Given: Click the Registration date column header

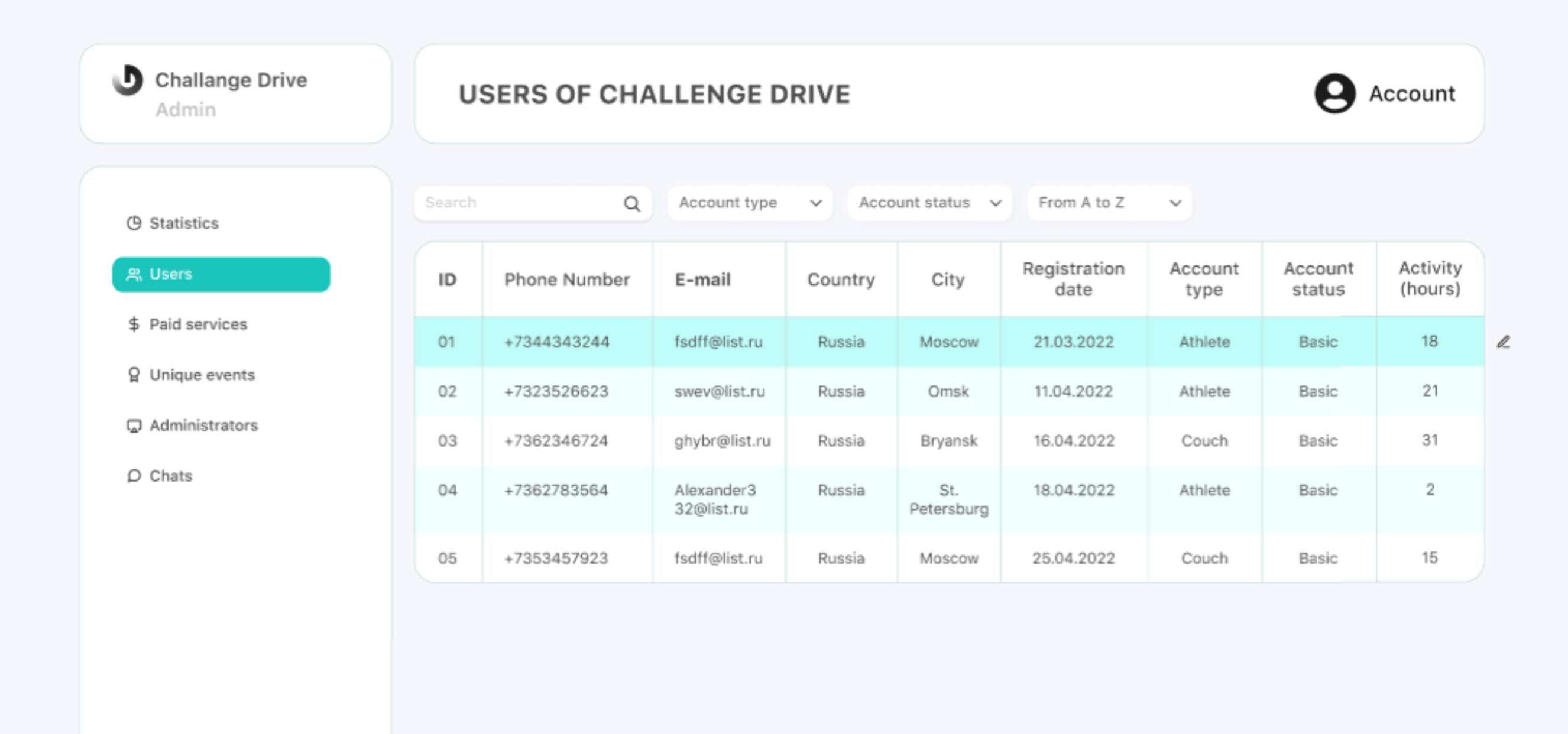Looking at the screenshot, I should tap(1073, 279).
